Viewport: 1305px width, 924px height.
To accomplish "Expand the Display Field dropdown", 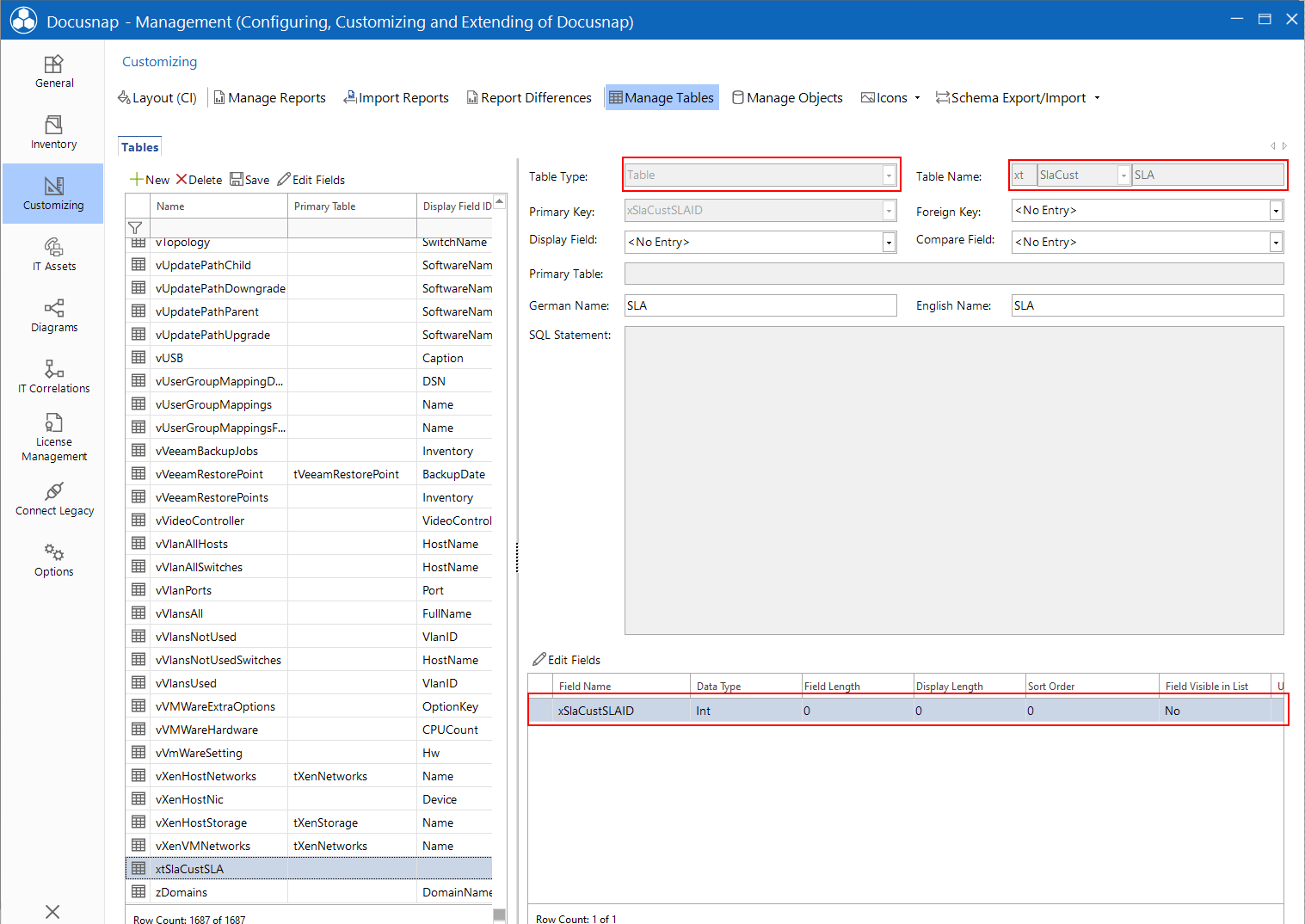I will tap(889, 243).
